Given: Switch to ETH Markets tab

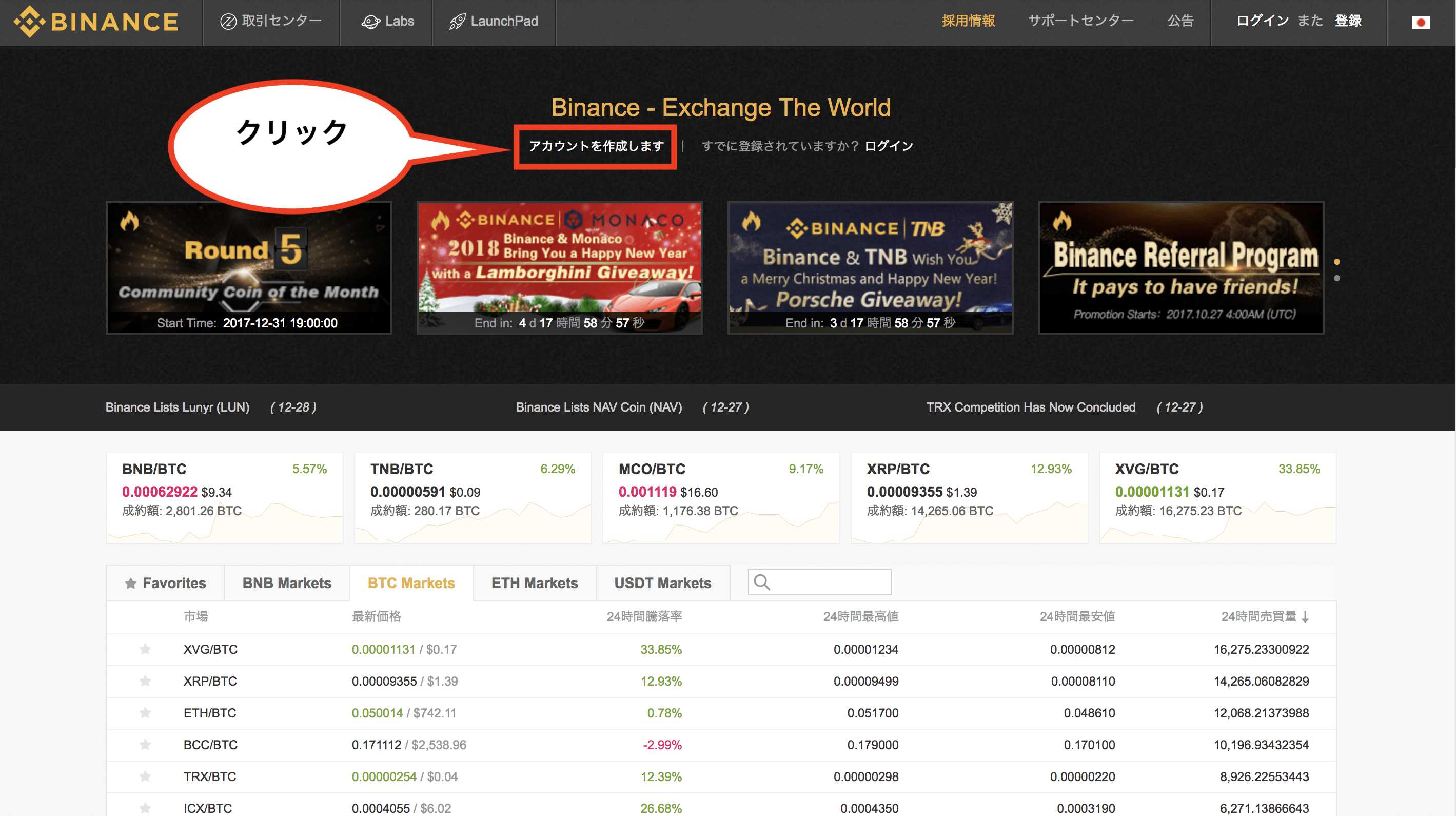Looking at the screenshot, I should [x=534, y=583].
